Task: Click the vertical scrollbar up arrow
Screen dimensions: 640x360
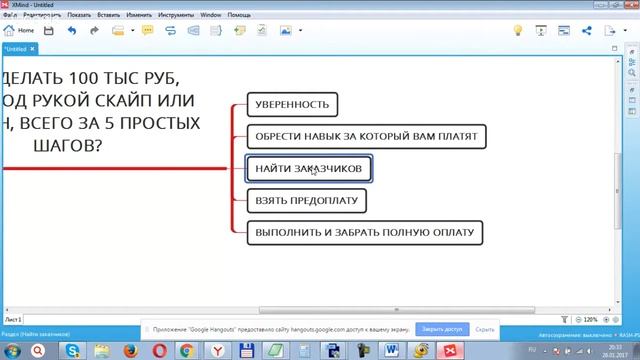Action: (618, 61)
